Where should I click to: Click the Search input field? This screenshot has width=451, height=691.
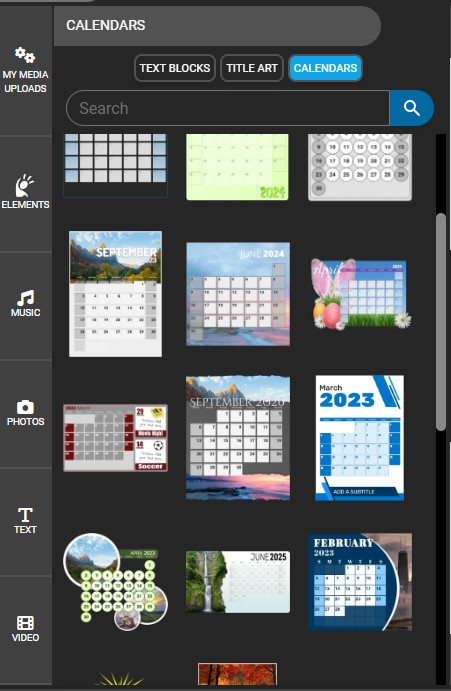click(x=228, y=108)
